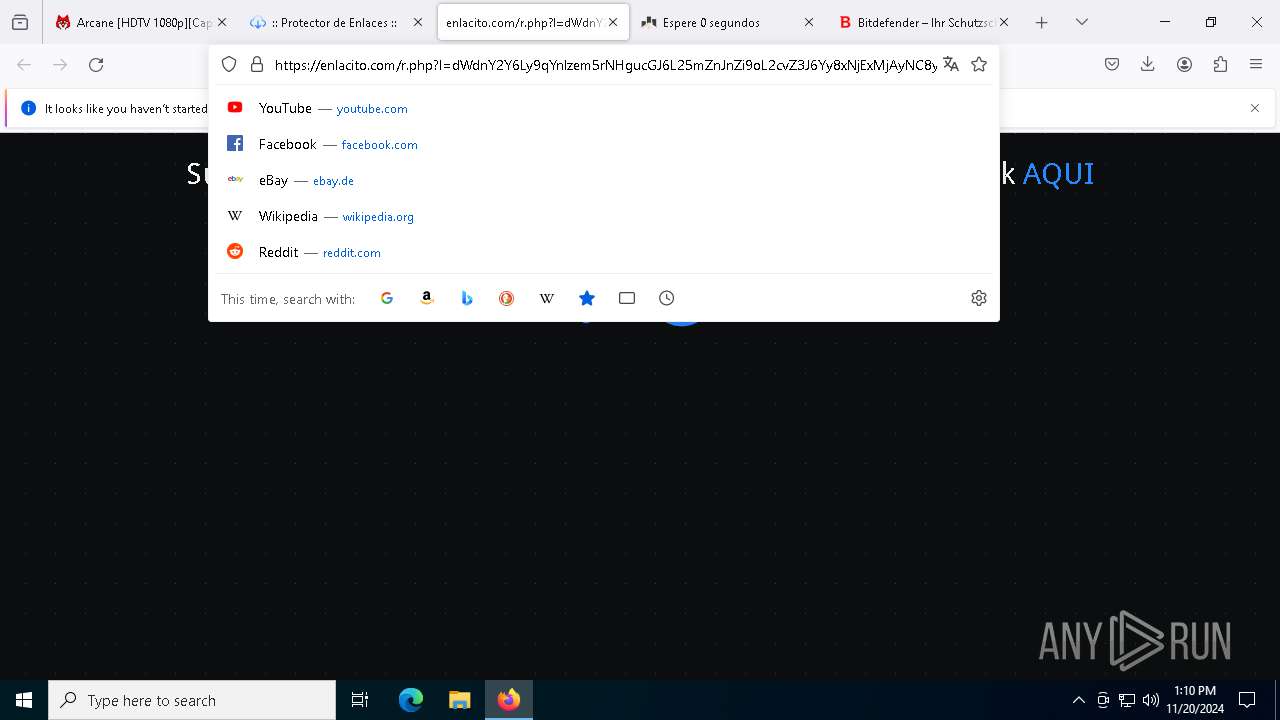This screenshot has height=720, width=1280.
Task: Close the Arcane [HDTV 1080p] tab
Action: pyautogui.click(x=222, y=22)
